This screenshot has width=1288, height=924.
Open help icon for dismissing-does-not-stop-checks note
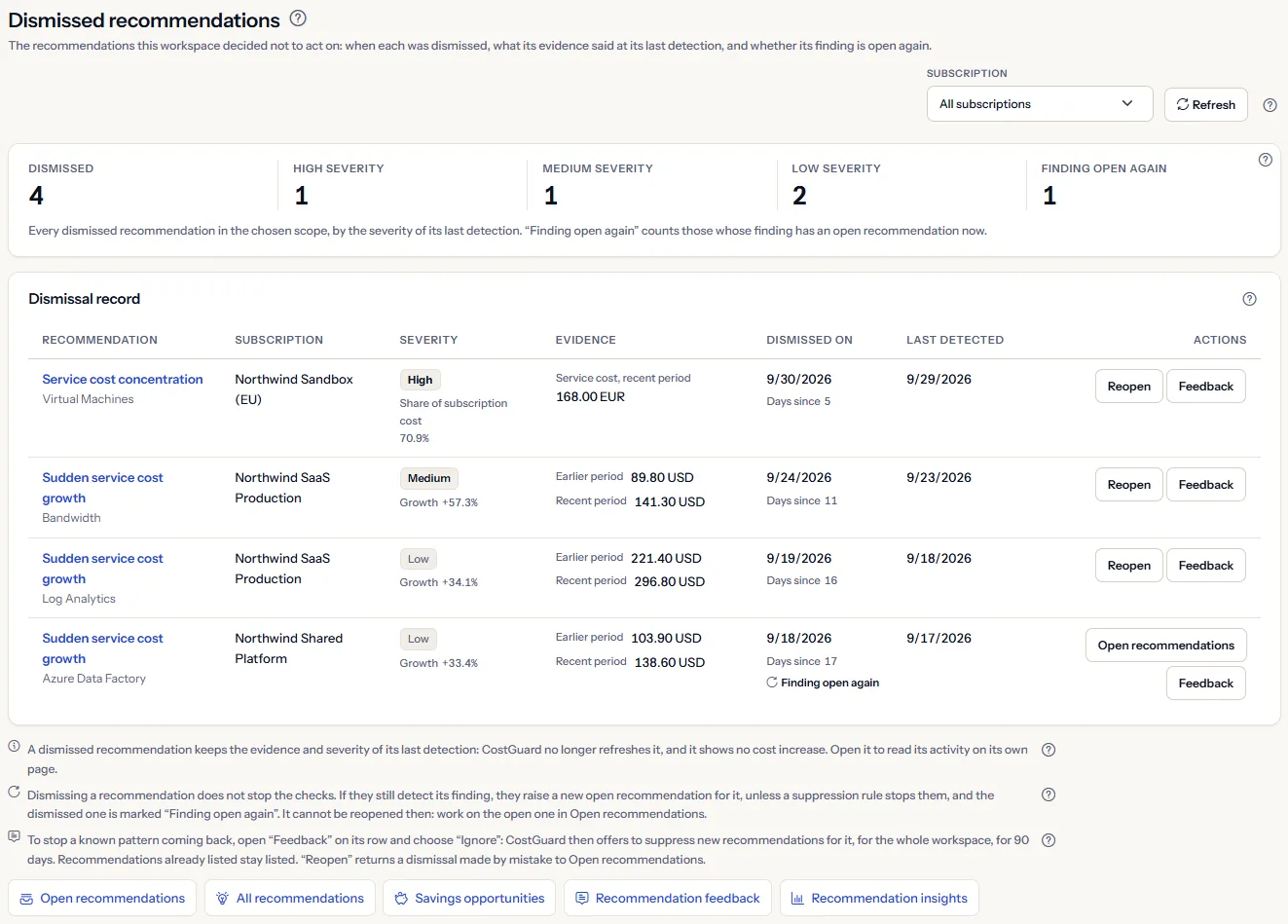(1049, 795)
